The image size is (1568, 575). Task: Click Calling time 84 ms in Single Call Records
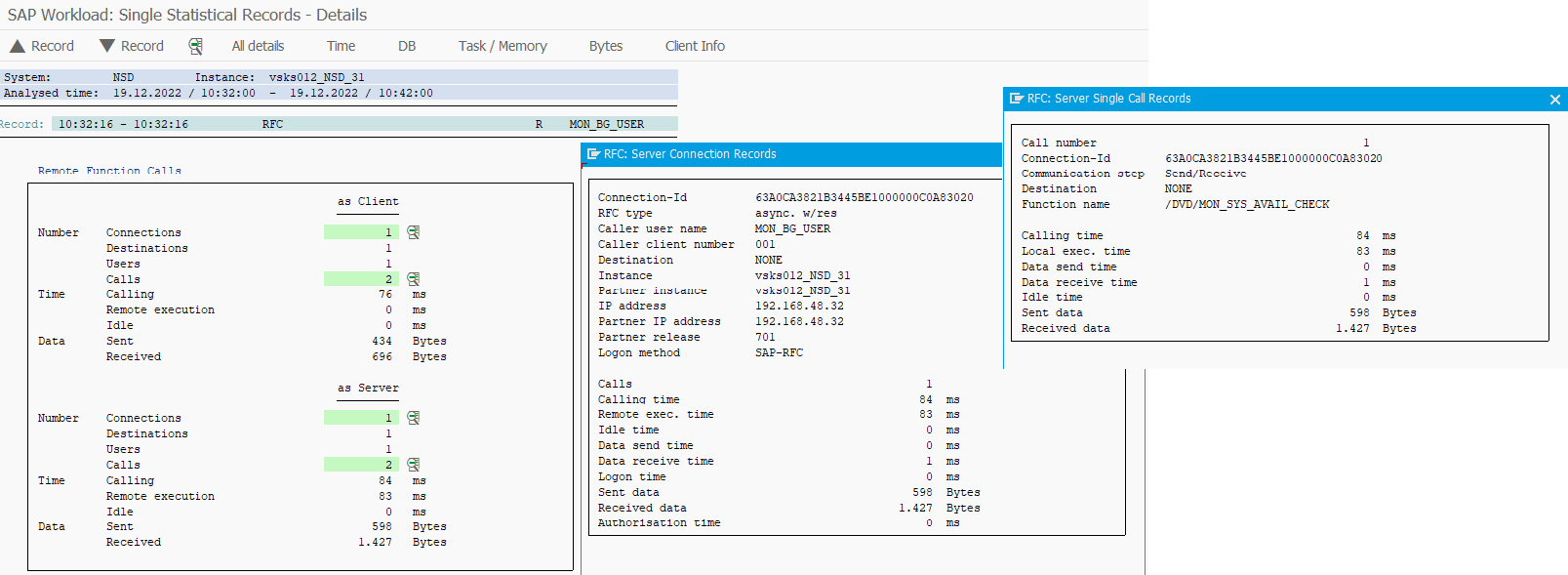(x=1208, y=235)
